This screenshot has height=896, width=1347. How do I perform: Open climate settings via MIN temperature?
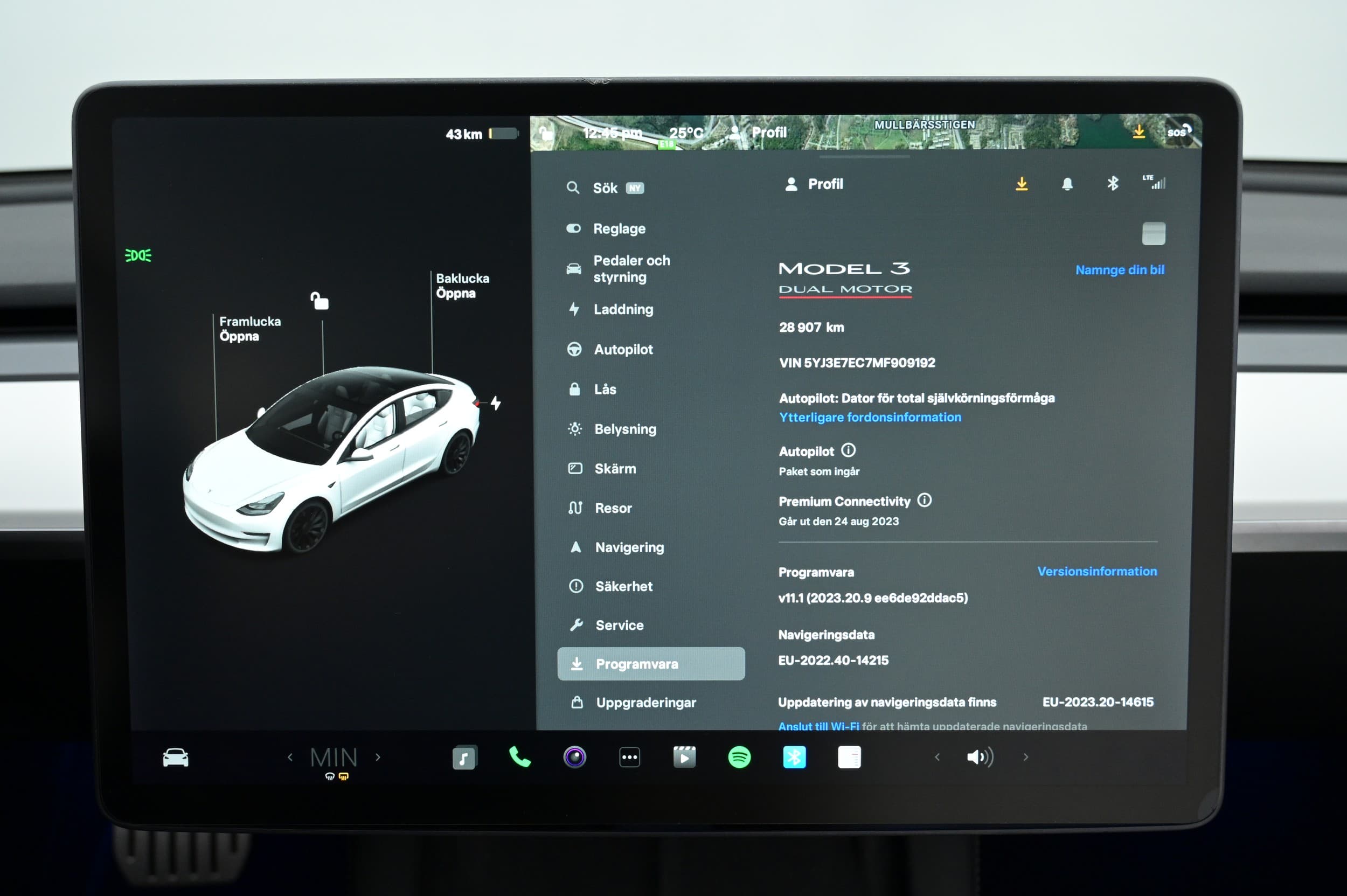[334, 758]
